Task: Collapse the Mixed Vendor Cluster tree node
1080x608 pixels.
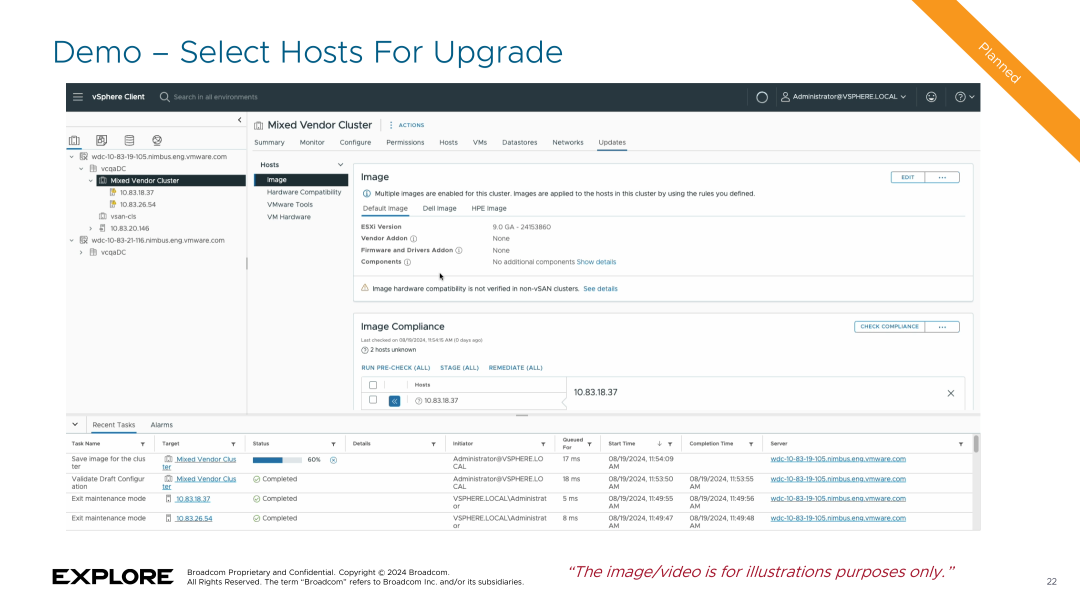Action: pos(91,180)
